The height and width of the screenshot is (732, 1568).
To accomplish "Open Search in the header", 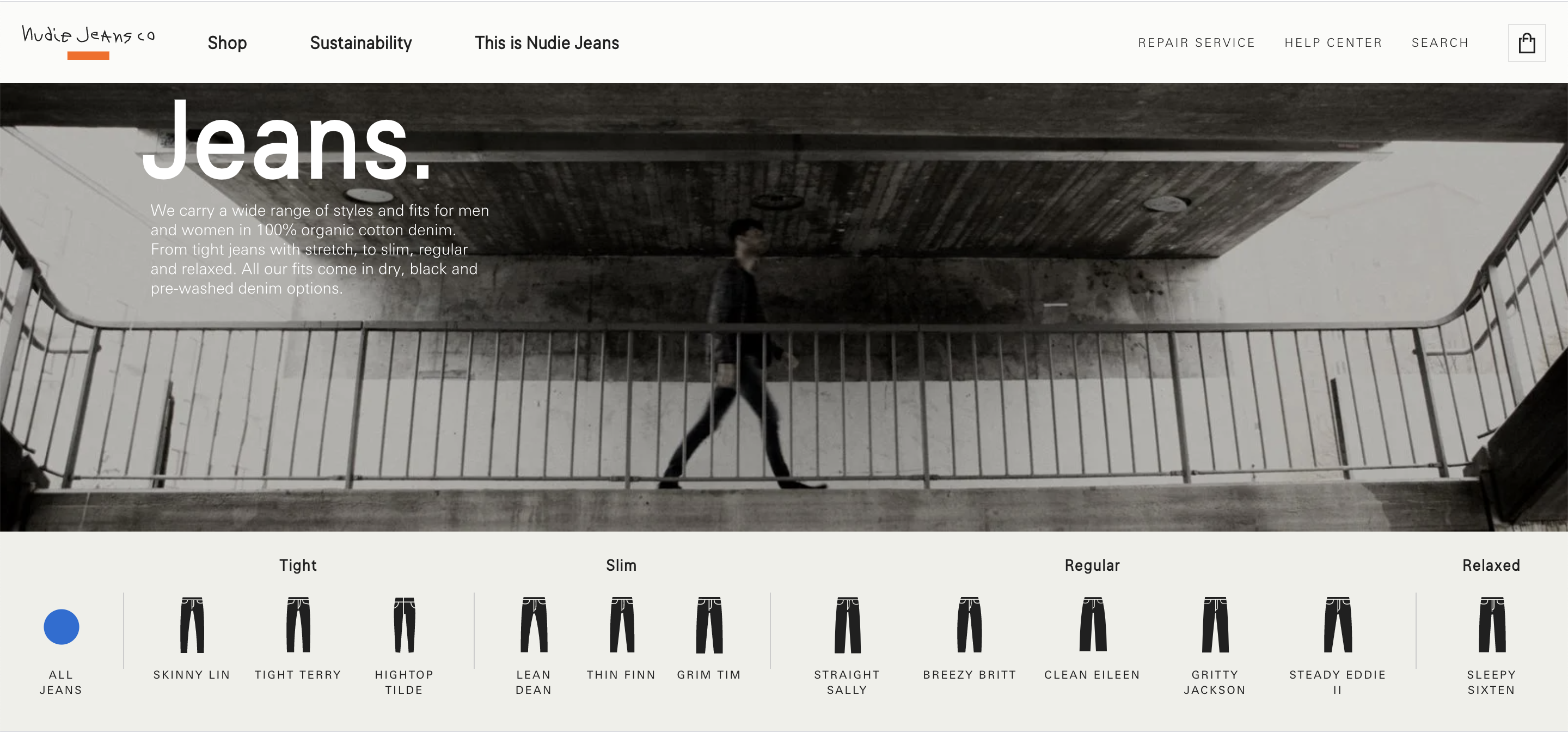I will tap(1440, 42).
